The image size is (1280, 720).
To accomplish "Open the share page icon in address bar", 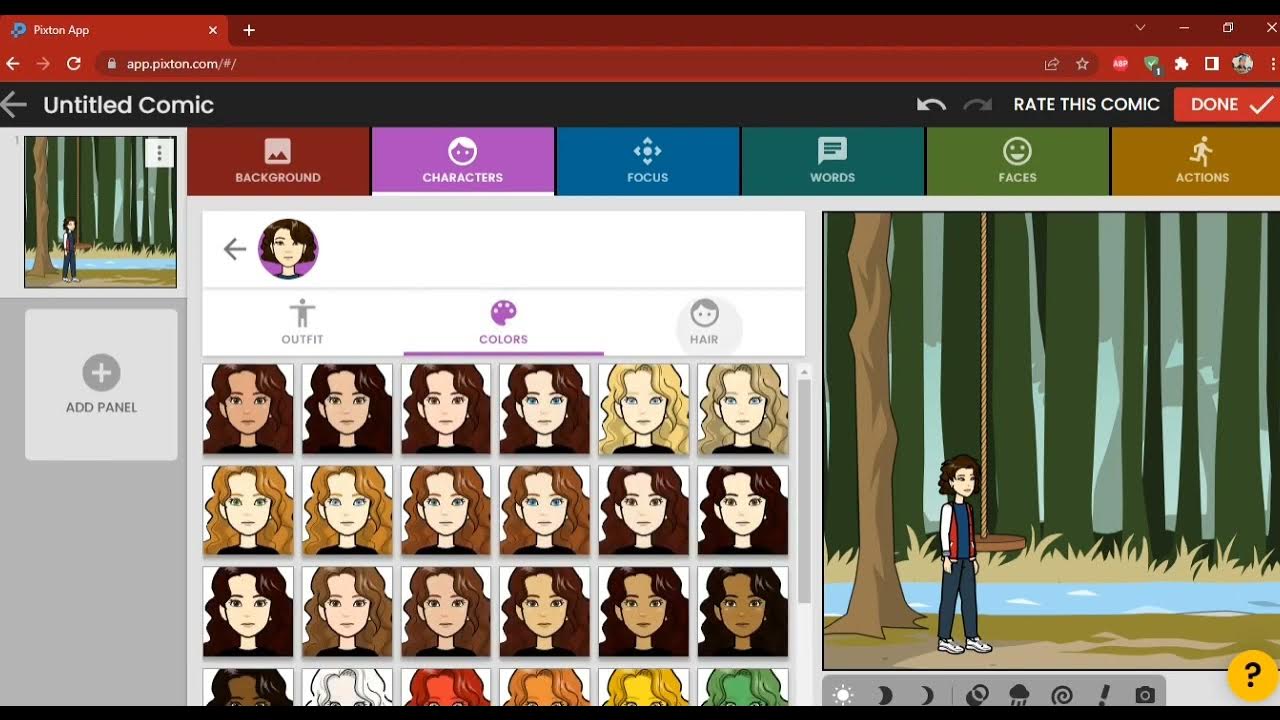I will (x=1052, y=64).
